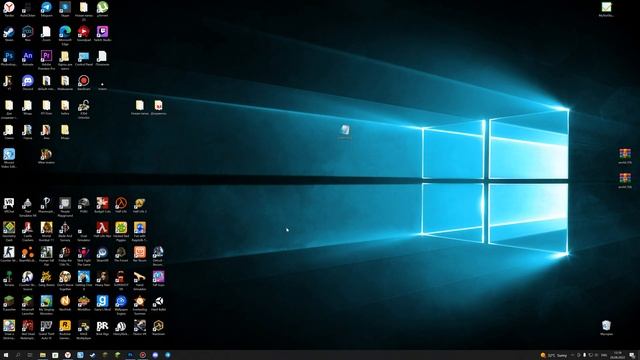Select the Adobe Animate desktop shortcut
The image size is (640, 360).
(27, 56)
